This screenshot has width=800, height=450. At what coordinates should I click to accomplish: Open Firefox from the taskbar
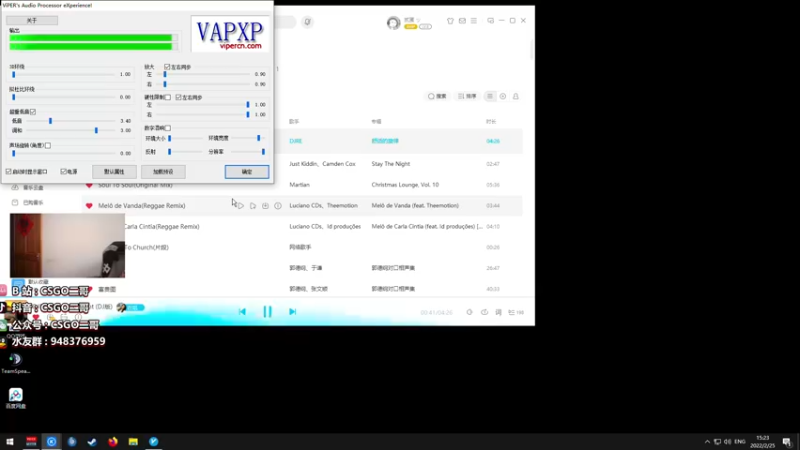coord(113,442)
